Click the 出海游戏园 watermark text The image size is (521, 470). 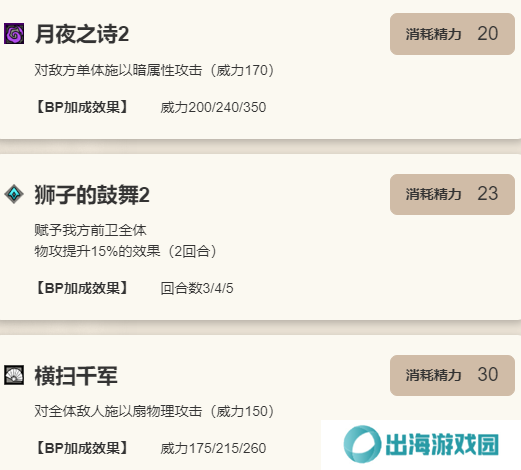[x=442, y=444]
